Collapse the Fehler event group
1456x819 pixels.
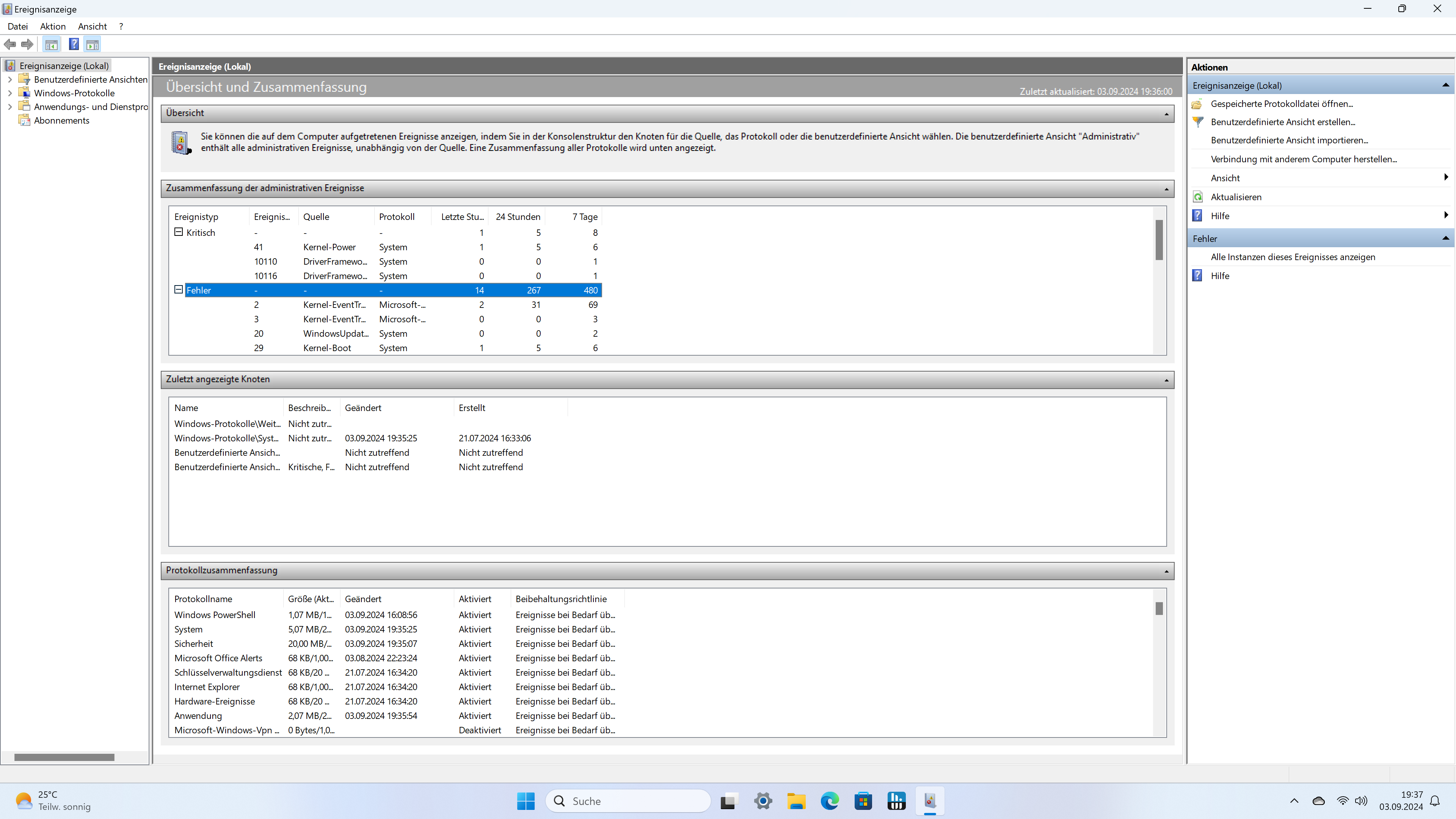click(179, 289)
